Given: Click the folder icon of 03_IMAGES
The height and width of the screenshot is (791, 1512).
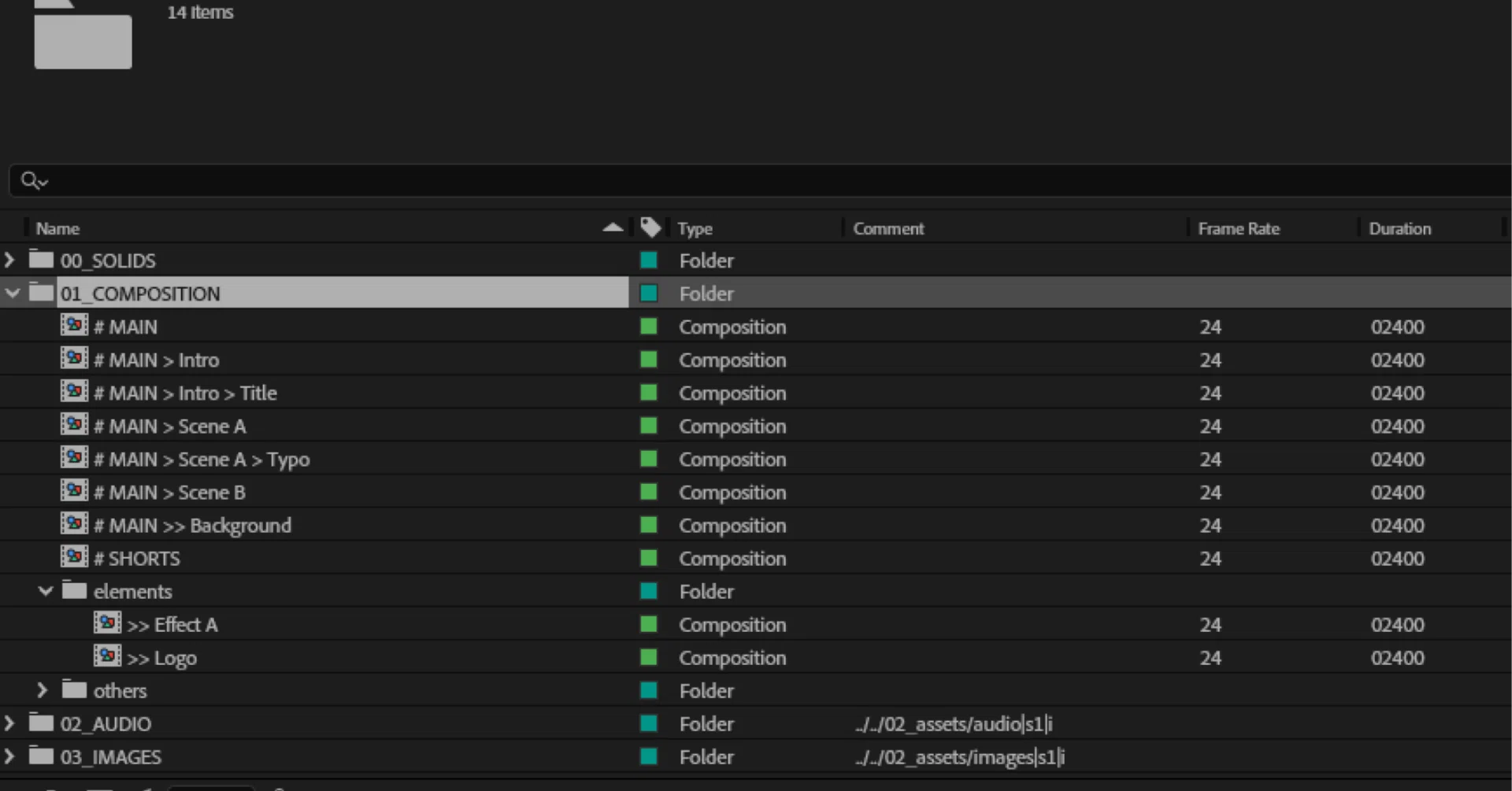Looking at the screenshot, I should [x=41, y=756].
